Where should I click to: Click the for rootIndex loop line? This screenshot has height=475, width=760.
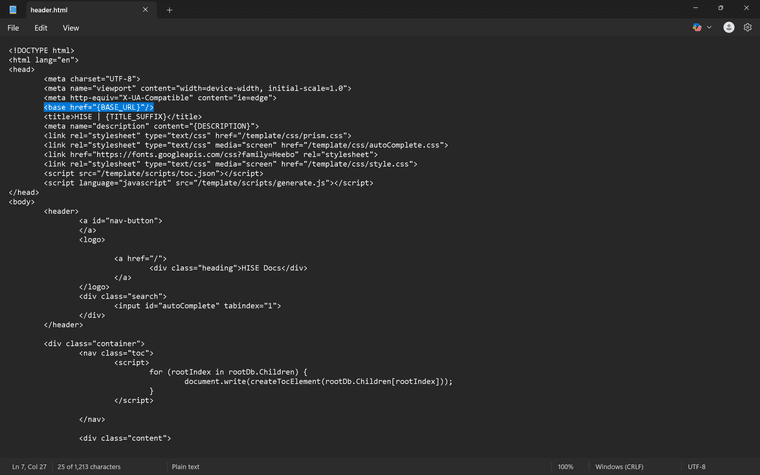click(228, 372)
